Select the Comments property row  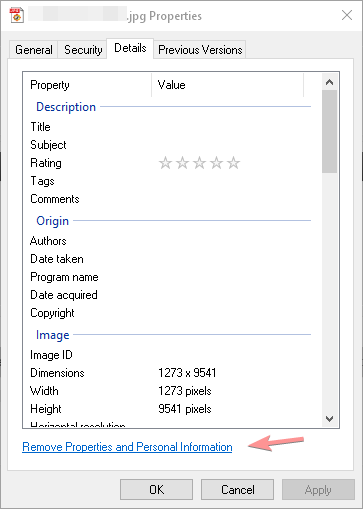click(x=170, y=199)
